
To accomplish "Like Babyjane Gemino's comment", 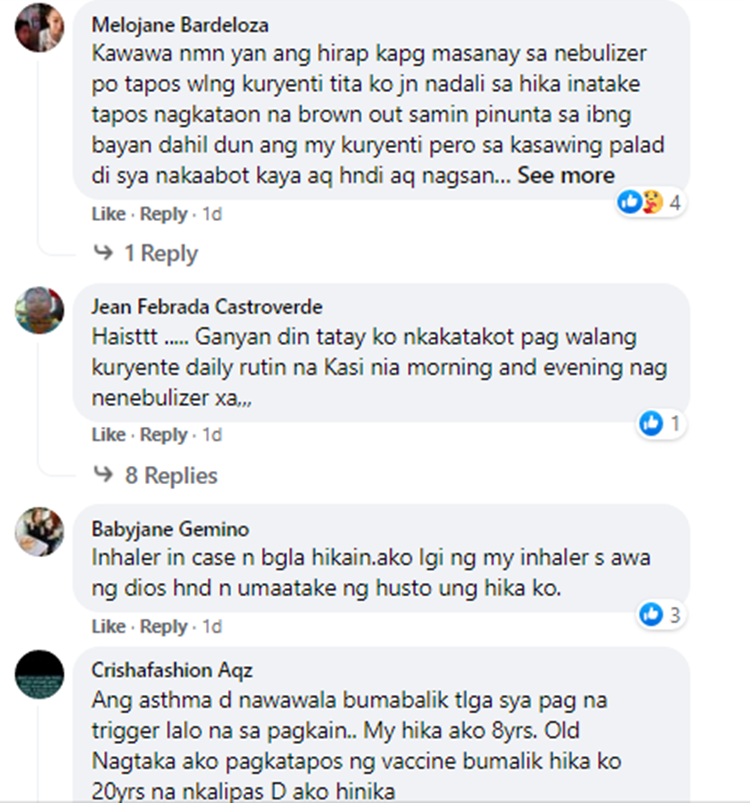I will point(109,626).
